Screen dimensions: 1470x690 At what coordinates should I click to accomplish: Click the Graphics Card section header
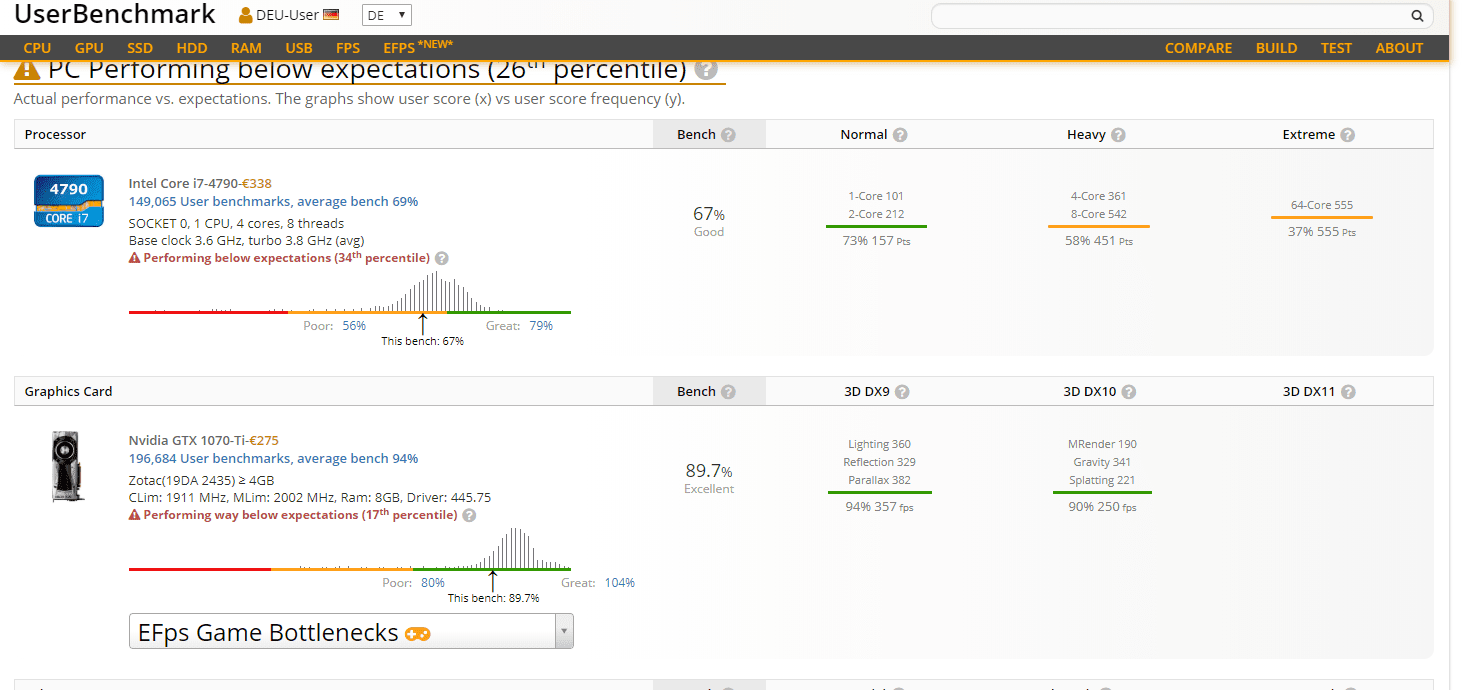(68, 391)
